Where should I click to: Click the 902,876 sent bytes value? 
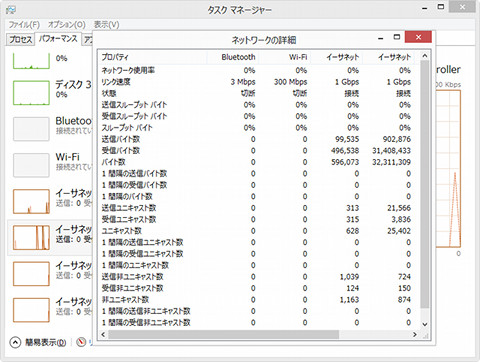coord(397,139)
